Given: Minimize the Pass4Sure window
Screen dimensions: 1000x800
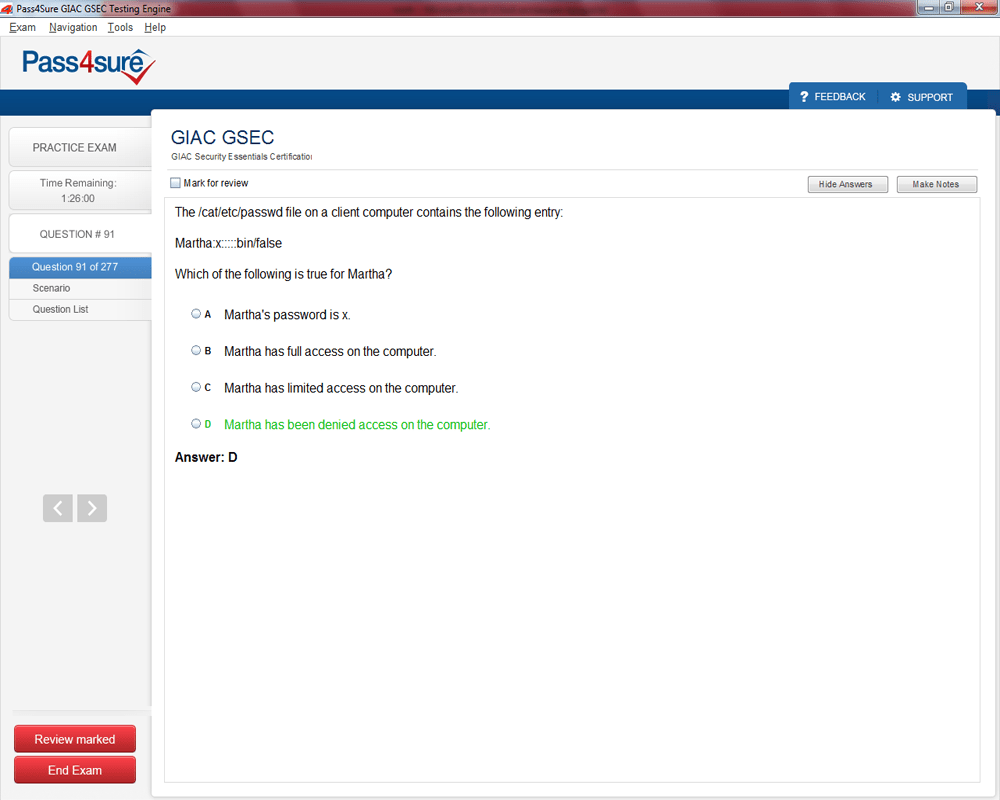Looking at the screenshot, I should click(929, 8).
